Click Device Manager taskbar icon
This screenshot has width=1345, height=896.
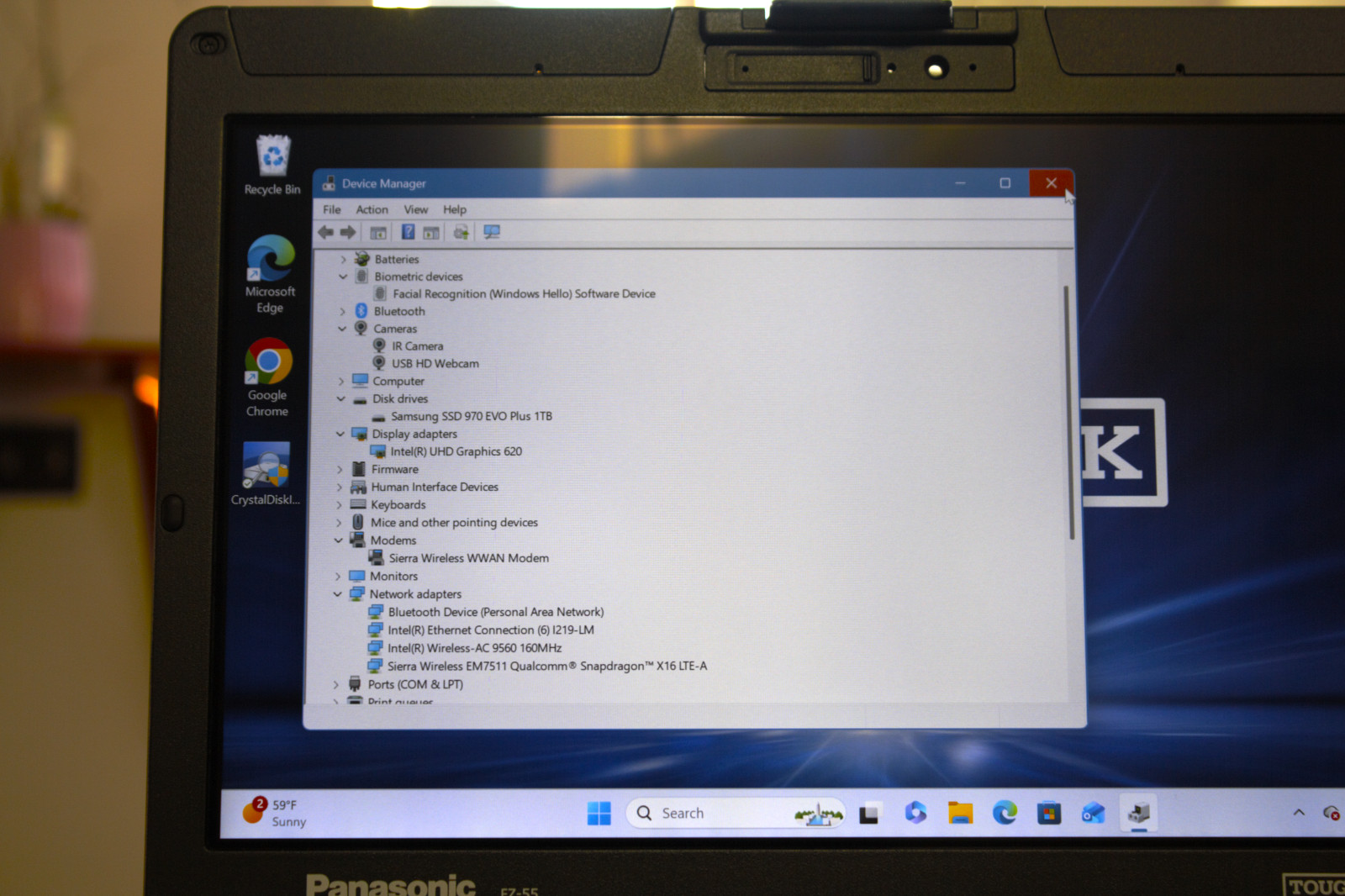1139,813
